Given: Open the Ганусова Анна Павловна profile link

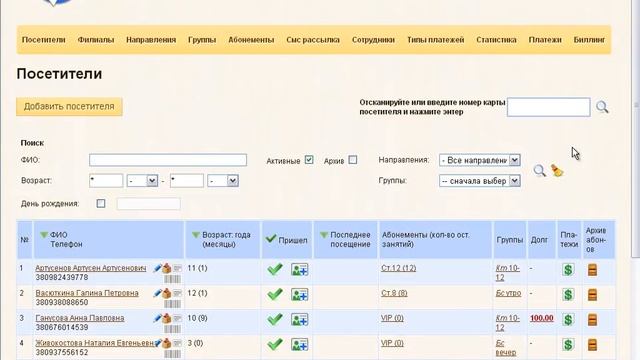Looking at the screenshot, I should 80,318.
